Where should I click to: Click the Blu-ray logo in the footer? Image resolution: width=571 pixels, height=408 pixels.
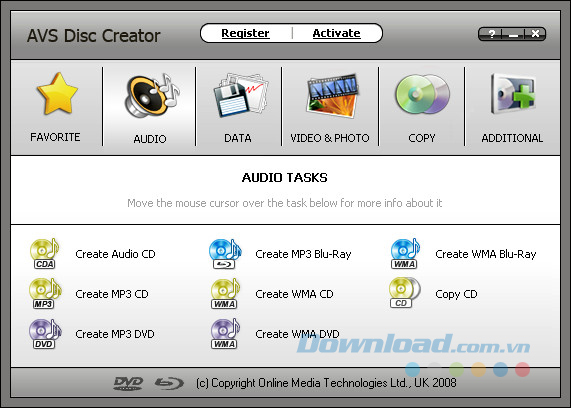[x=169, y=383]
